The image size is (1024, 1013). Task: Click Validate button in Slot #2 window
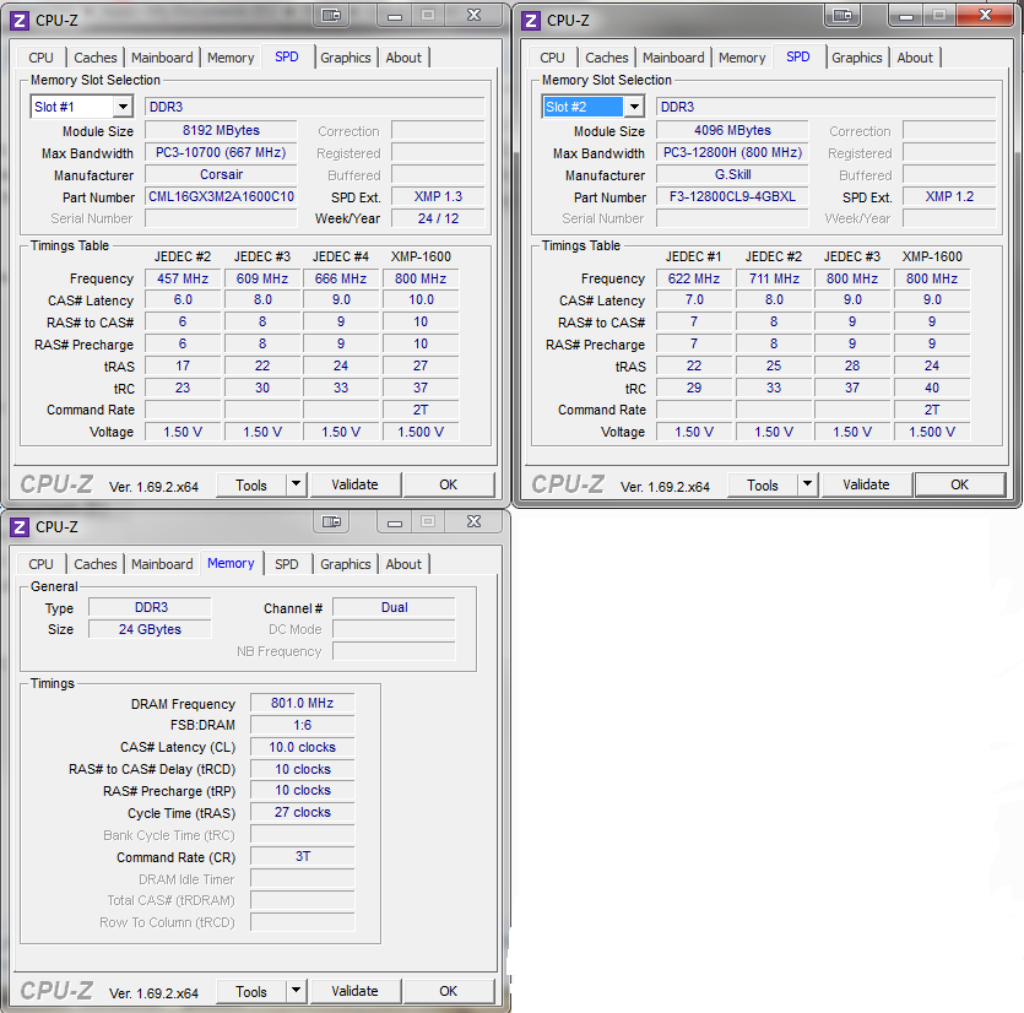click(x=866, y=485)
